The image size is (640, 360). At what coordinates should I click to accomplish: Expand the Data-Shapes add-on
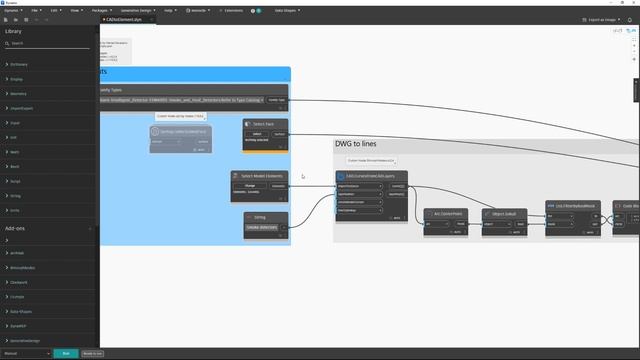click(18, 311)
